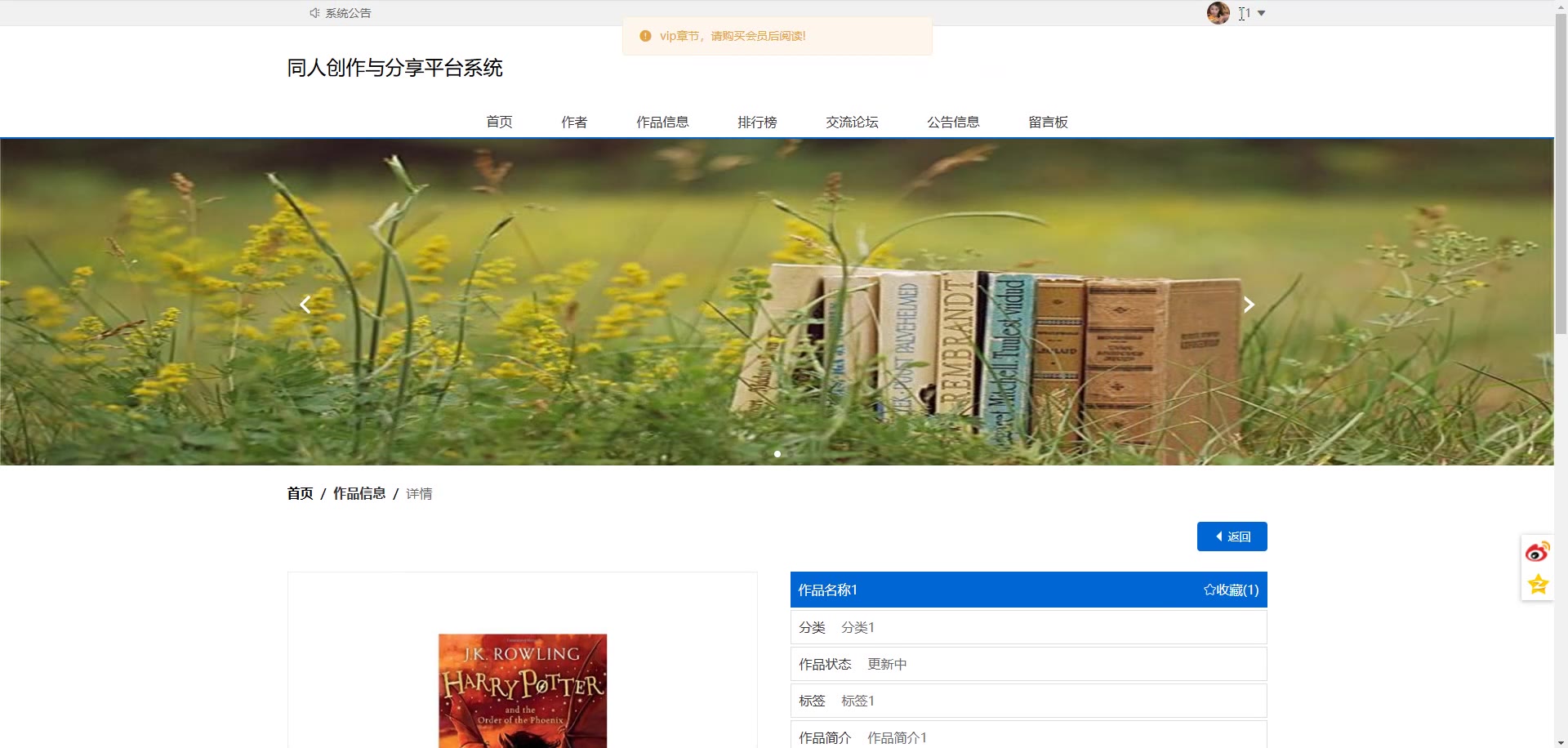1568x748 pixels.
Task: Select the white carousel indicator dot
Action: pos(777,454)
